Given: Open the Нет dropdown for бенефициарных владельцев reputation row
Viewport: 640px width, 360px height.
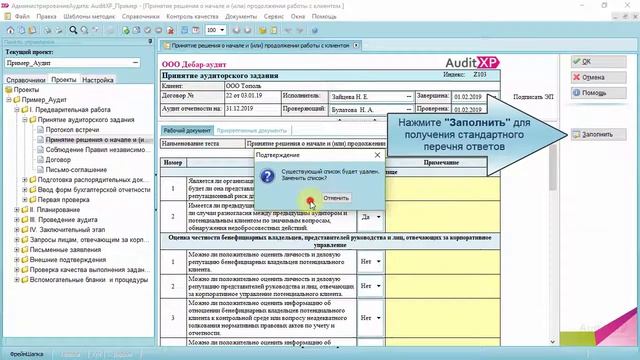Looking at the screenshot, I should click(378, 262).
